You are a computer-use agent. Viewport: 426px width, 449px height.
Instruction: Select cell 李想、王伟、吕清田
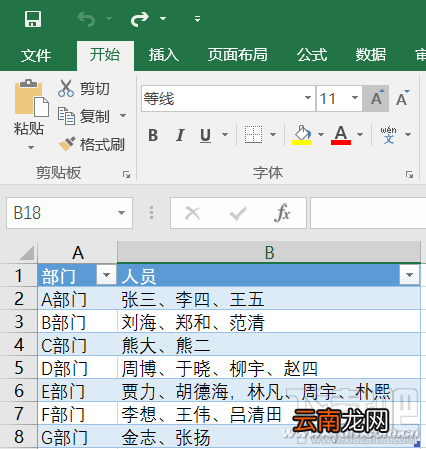coord(269,414)
